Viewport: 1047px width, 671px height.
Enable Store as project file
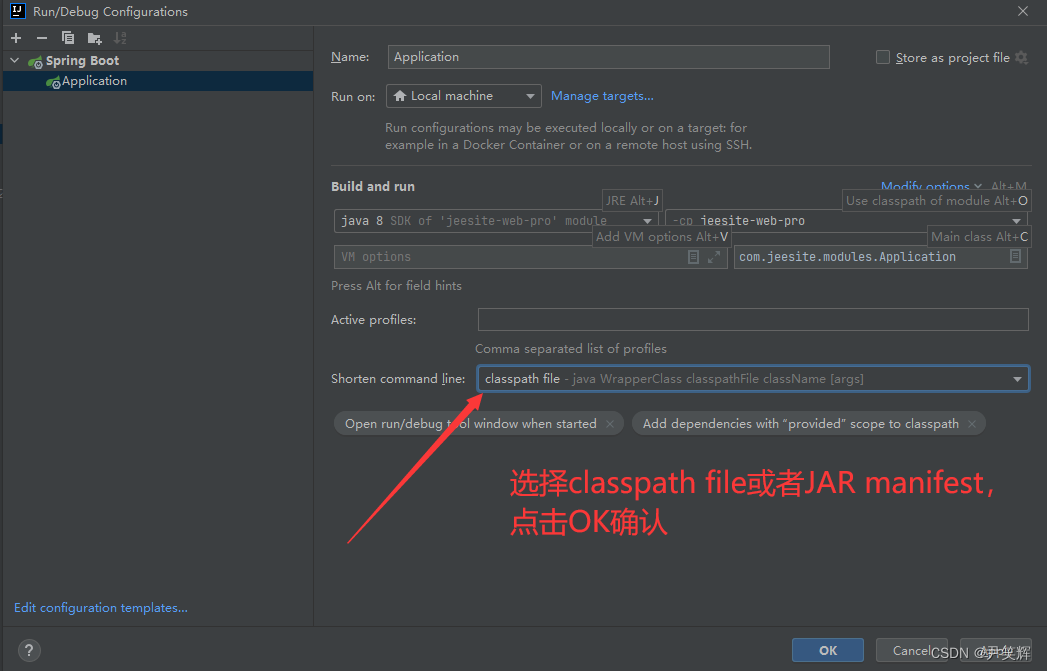coord(882,57)
